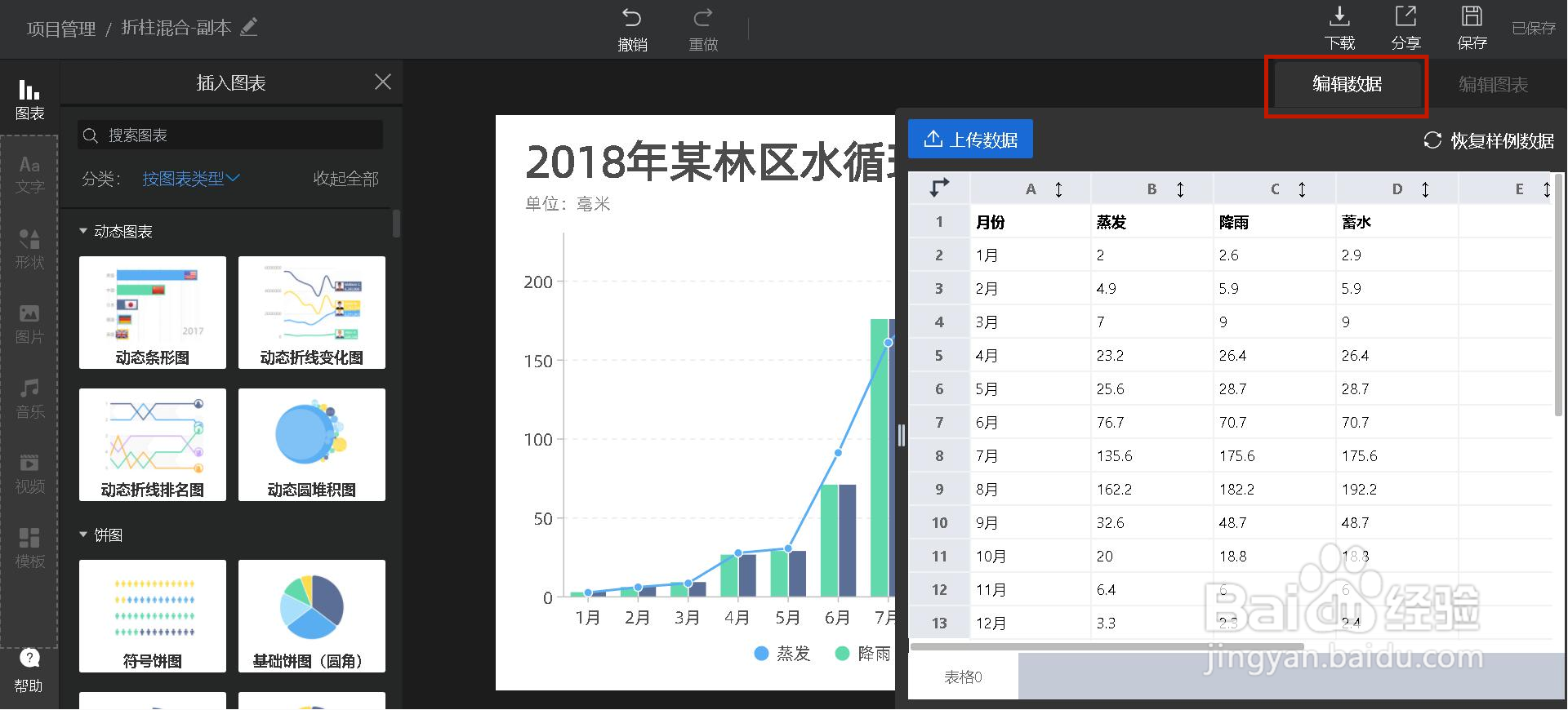1568x710 pixels.
Task: Insert the 动态圆堆积图 chart thumbnail
Action: coord(312,445)
